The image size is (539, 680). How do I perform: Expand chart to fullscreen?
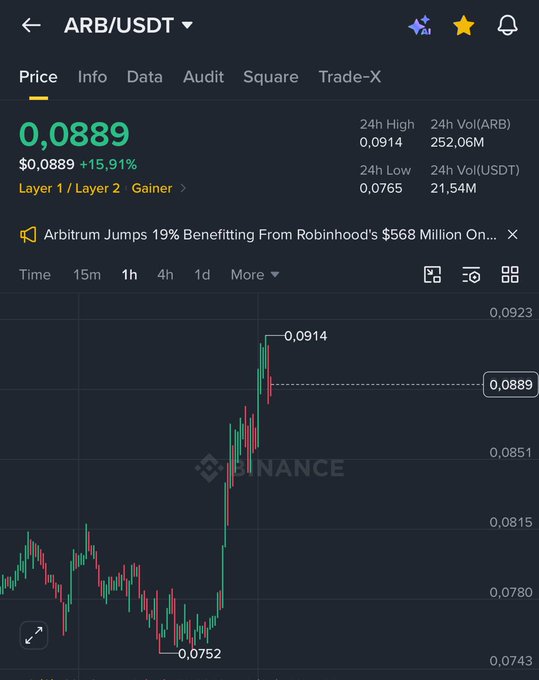(x=34, y=635)
